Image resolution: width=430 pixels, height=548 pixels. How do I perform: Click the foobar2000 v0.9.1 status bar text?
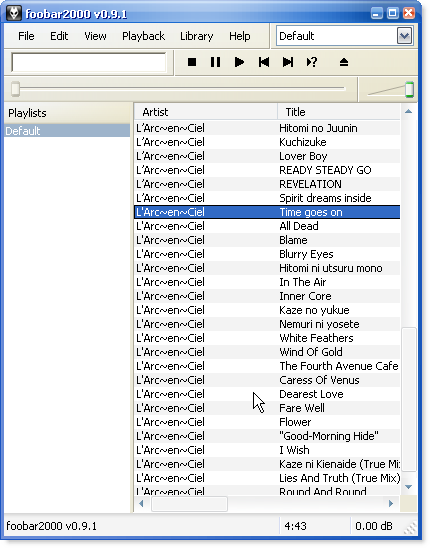tap(51, 526)
